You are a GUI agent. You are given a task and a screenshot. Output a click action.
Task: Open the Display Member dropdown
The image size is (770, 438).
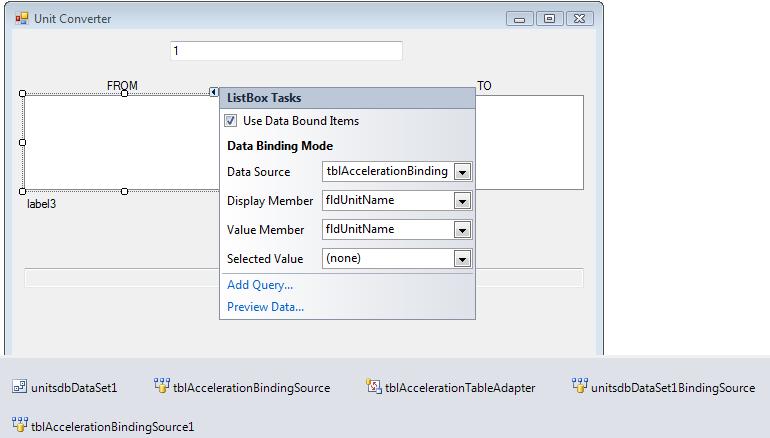[x=462, y=201]
